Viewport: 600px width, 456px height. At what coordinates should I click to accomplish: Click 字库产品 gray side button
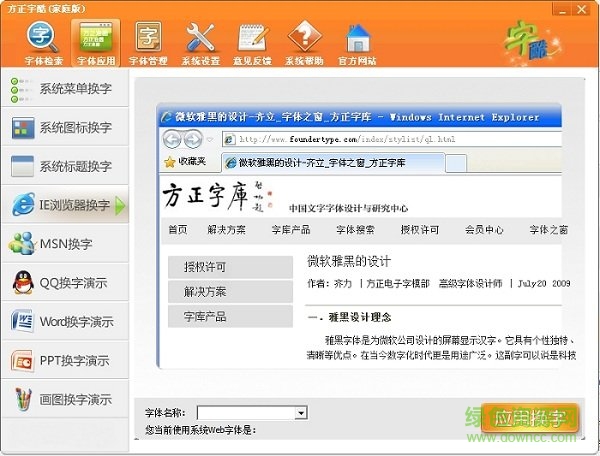pos(230,316)
